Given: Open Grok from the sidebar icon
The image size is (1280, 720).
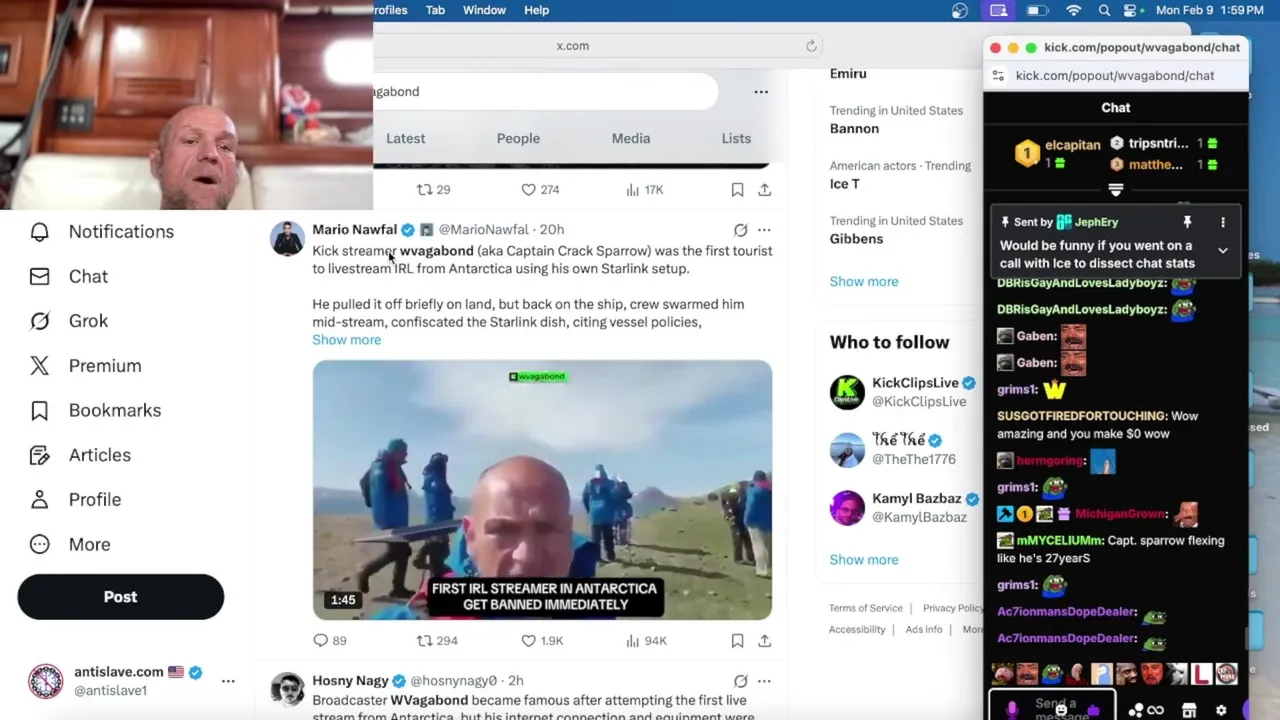Looking at the screenshot, I should coord(39,321).
